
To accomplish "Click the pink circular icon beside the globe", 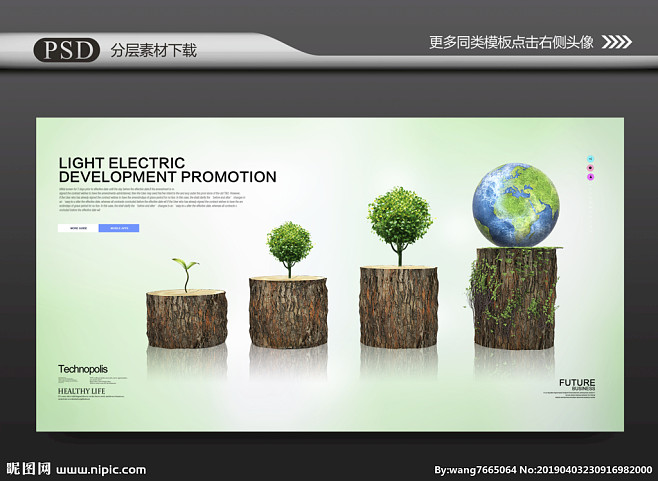I will point(590,168).
